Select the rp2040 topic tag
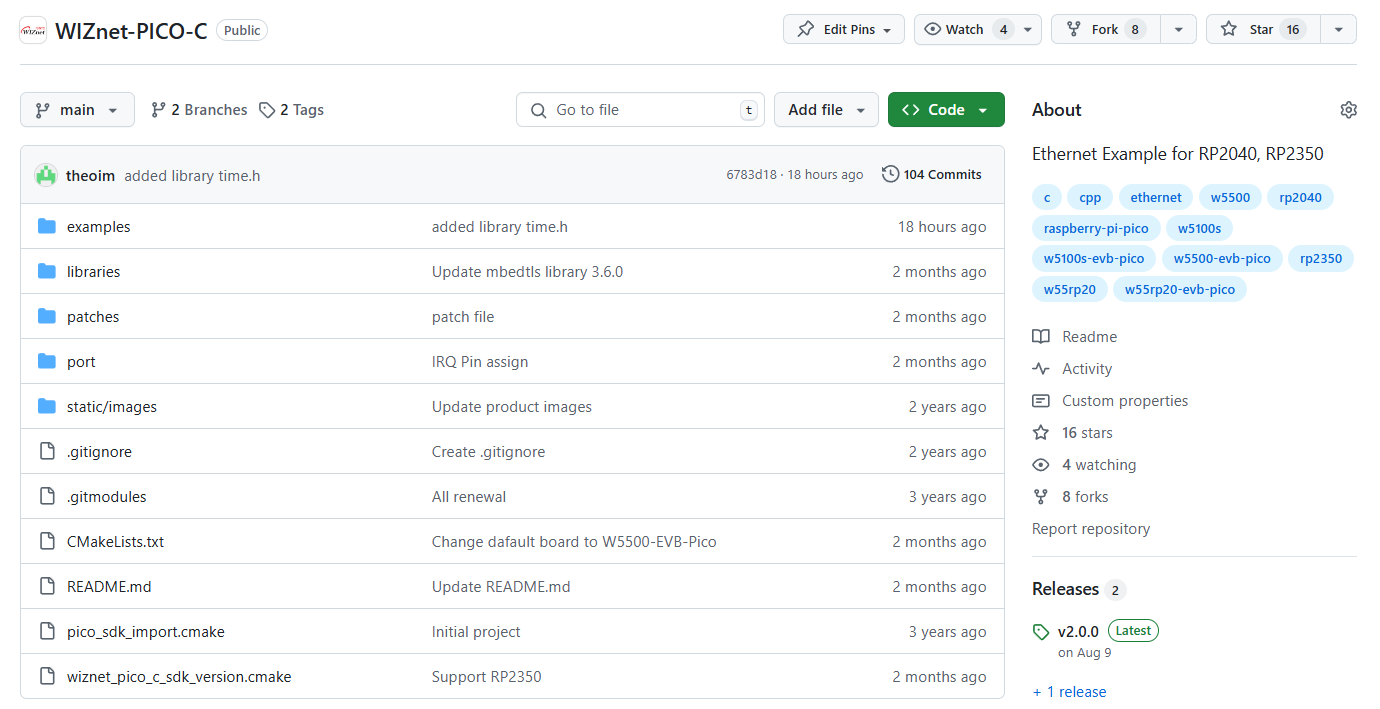 (x=1300, y=198)
